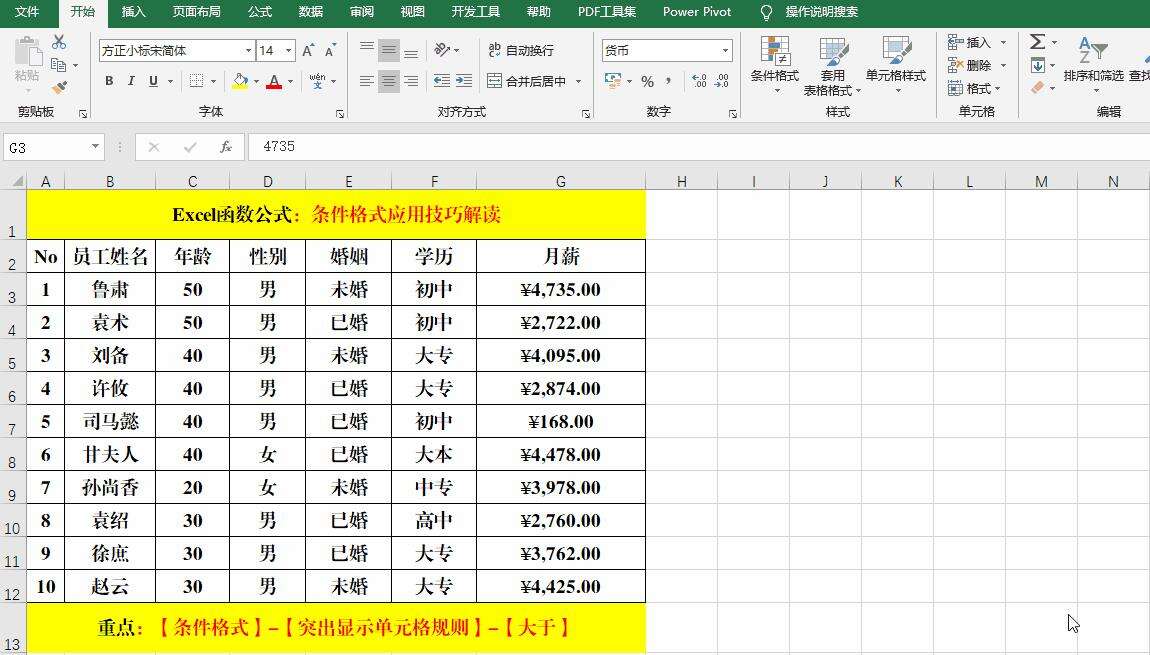Open the number format 货币 dropdown

tap(725, 51)
